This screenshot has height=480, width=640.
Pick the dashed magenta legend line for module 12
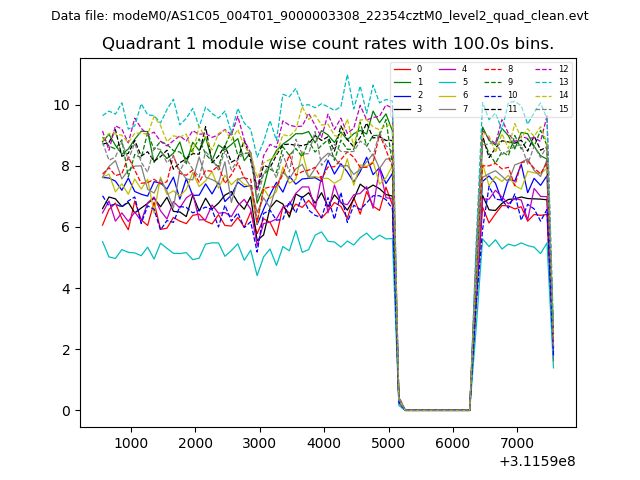click(542, 69)
